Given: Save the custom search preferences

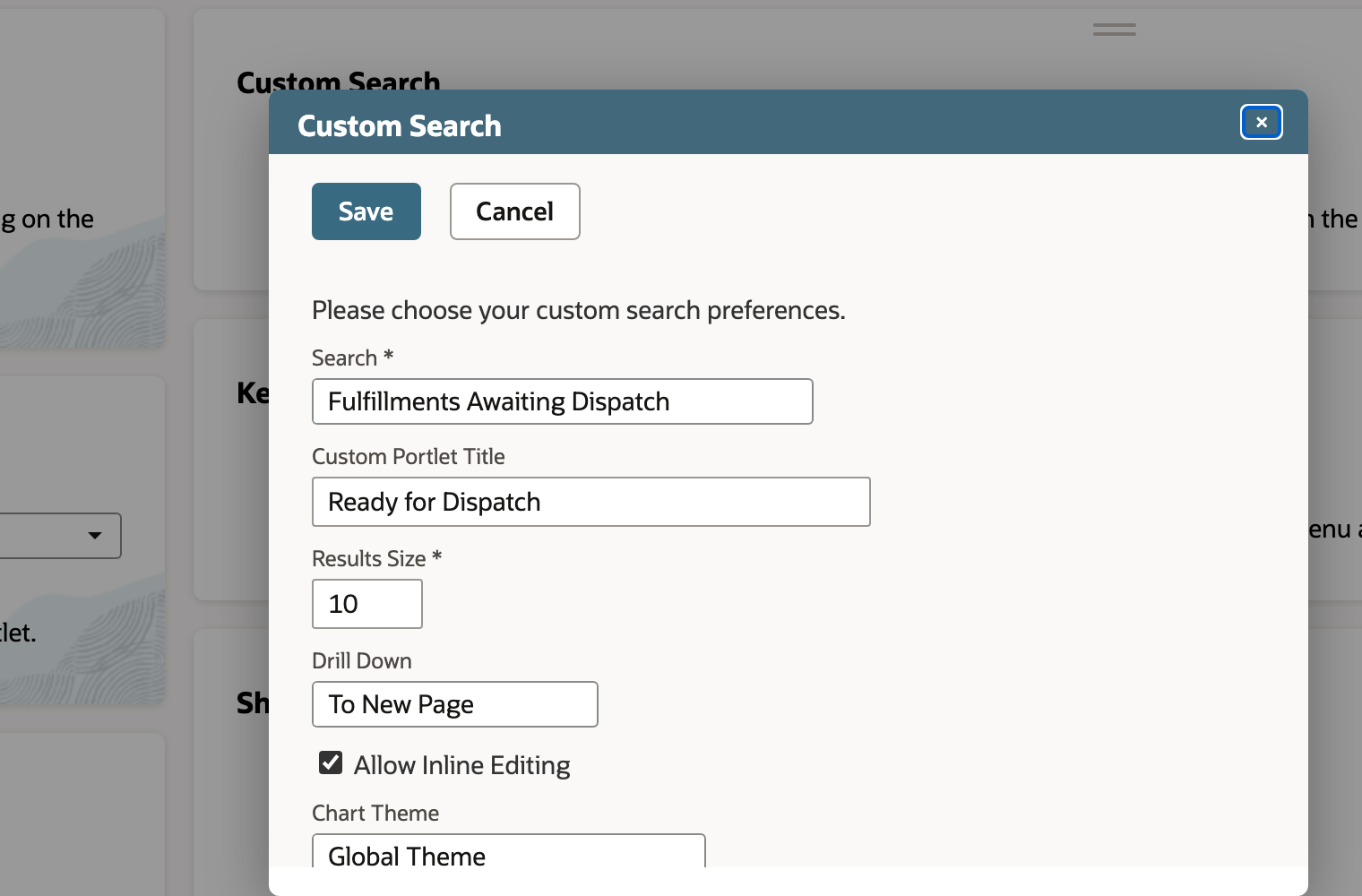Looking at the screenshot, I should (366, 211).
